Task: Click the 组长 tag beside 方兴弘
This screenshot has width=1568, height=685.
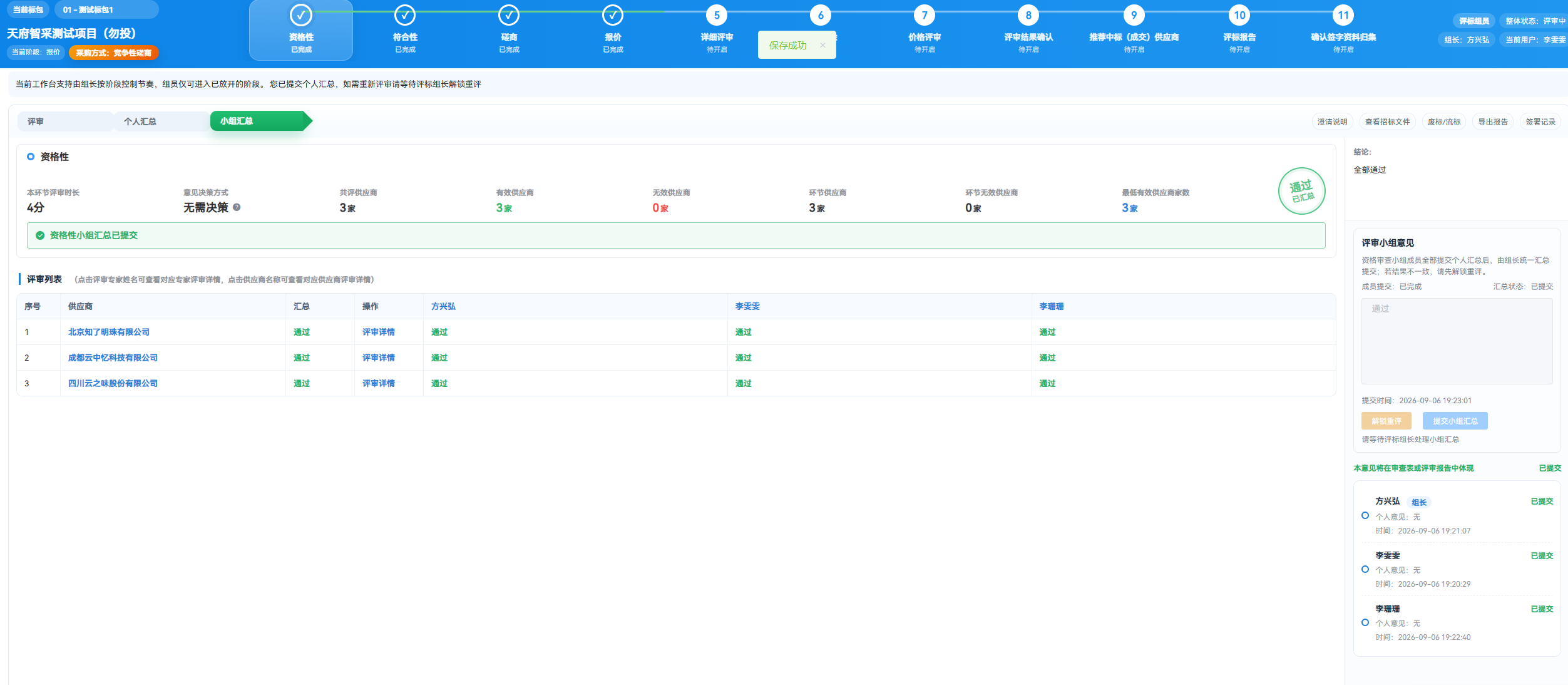Action: pos(1419,502)
